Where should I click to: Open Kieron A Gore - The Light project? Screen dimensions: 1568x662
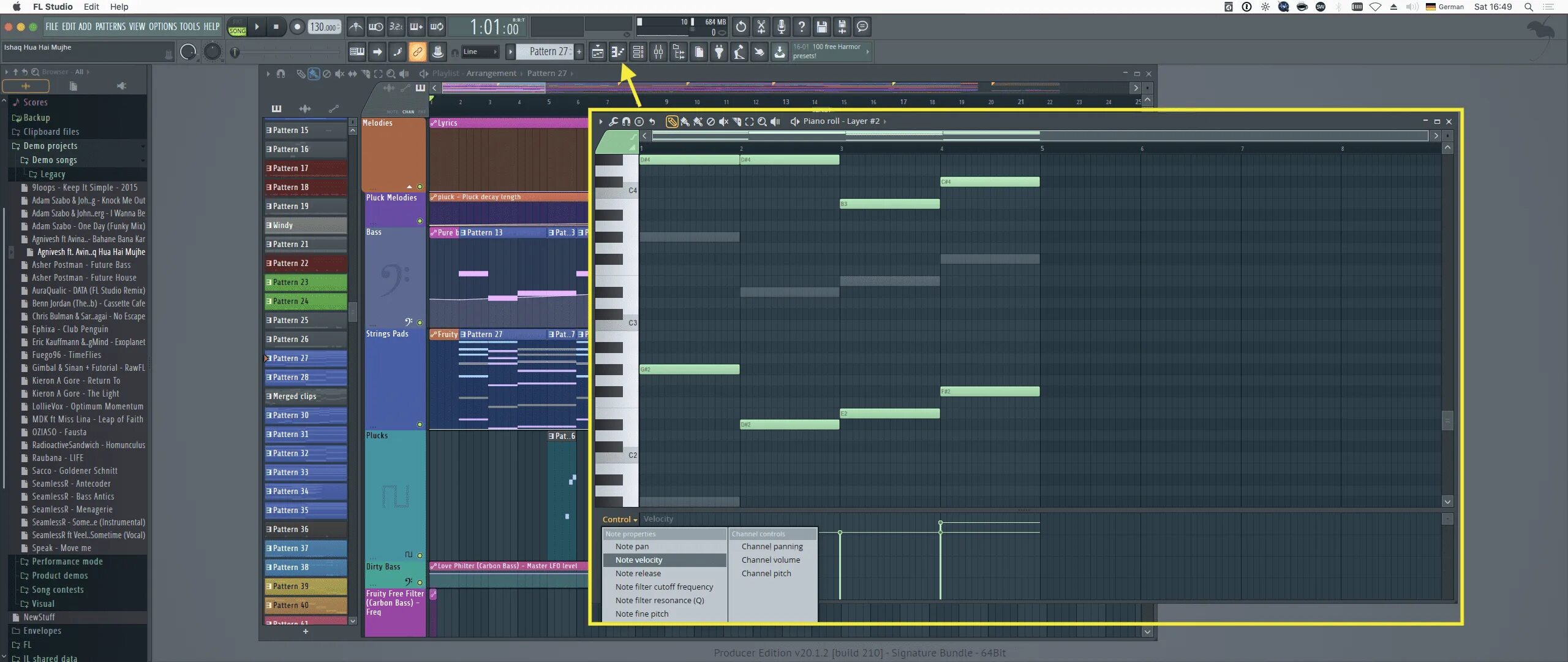(75, 394)
